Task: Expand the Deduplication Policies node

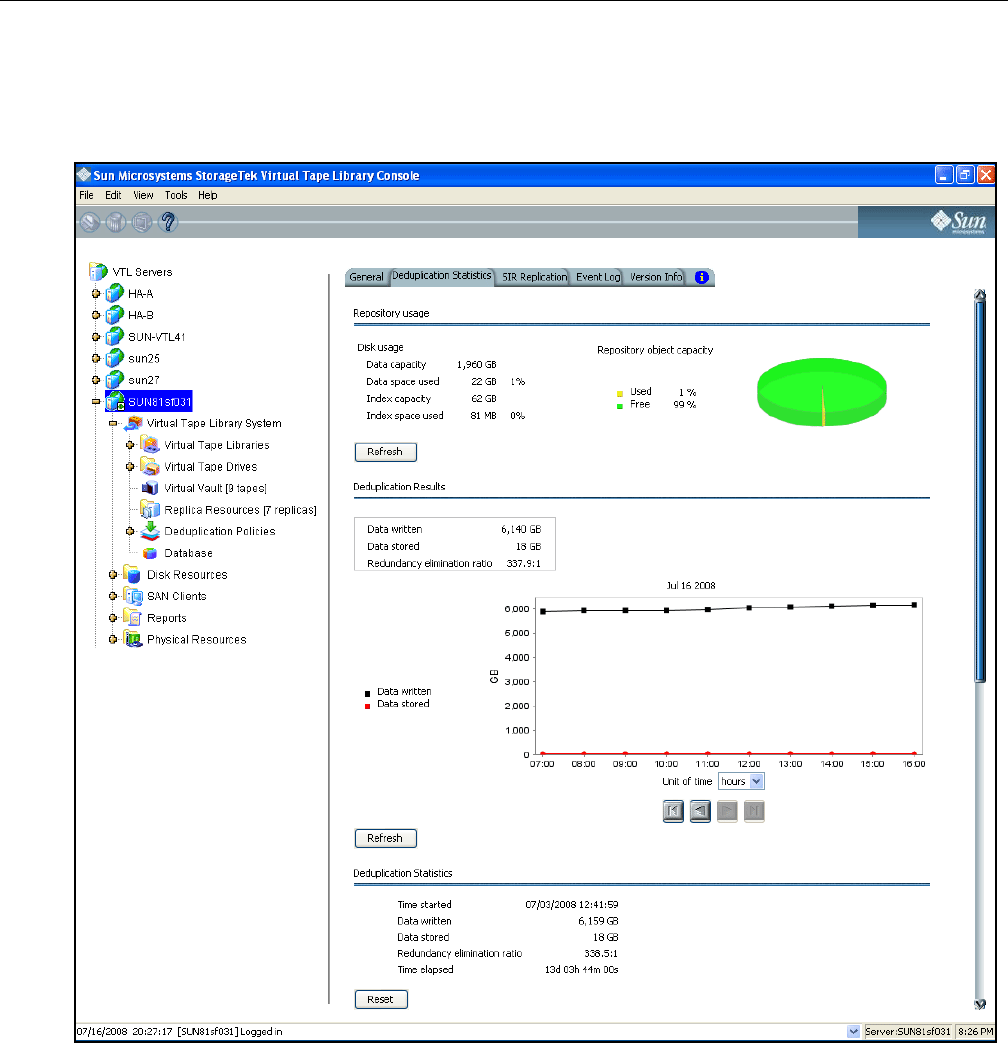Action: coord(130,531)
